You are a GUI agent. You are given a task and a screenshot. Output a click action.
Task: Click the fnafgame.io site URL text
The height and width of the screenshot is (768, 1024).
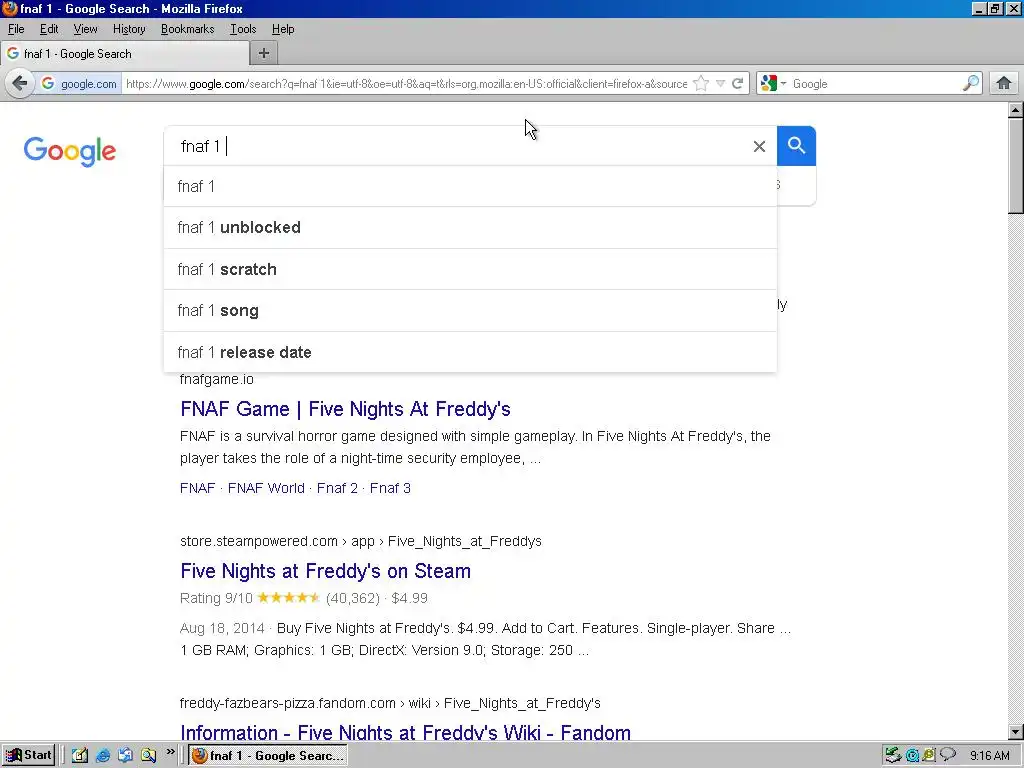pyautogui.click(x=217, y=379)
